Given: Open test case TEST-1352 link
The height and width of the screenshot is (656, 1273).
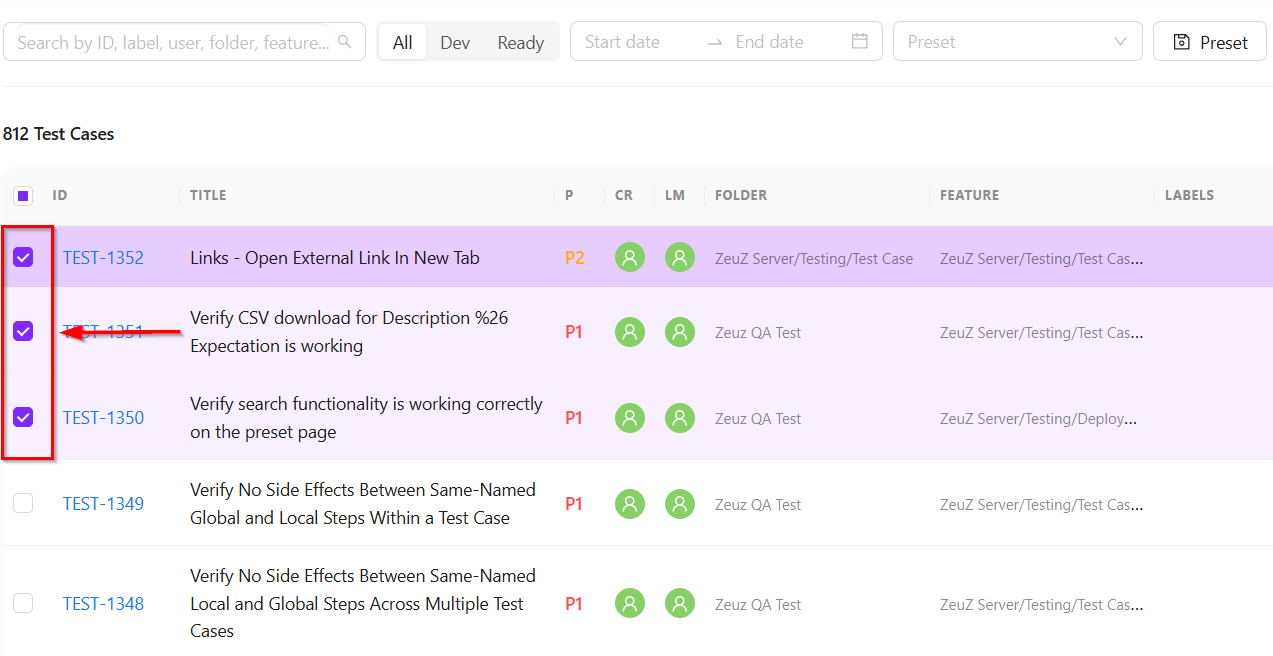Looking at the screenshot, I should tap(103, 258).
